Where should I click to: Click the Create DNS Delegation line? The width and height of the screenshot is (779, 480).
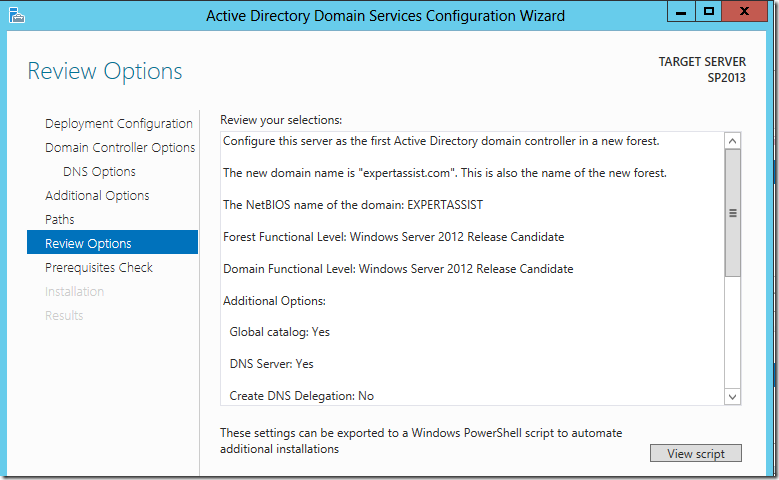tap(301, 396)
